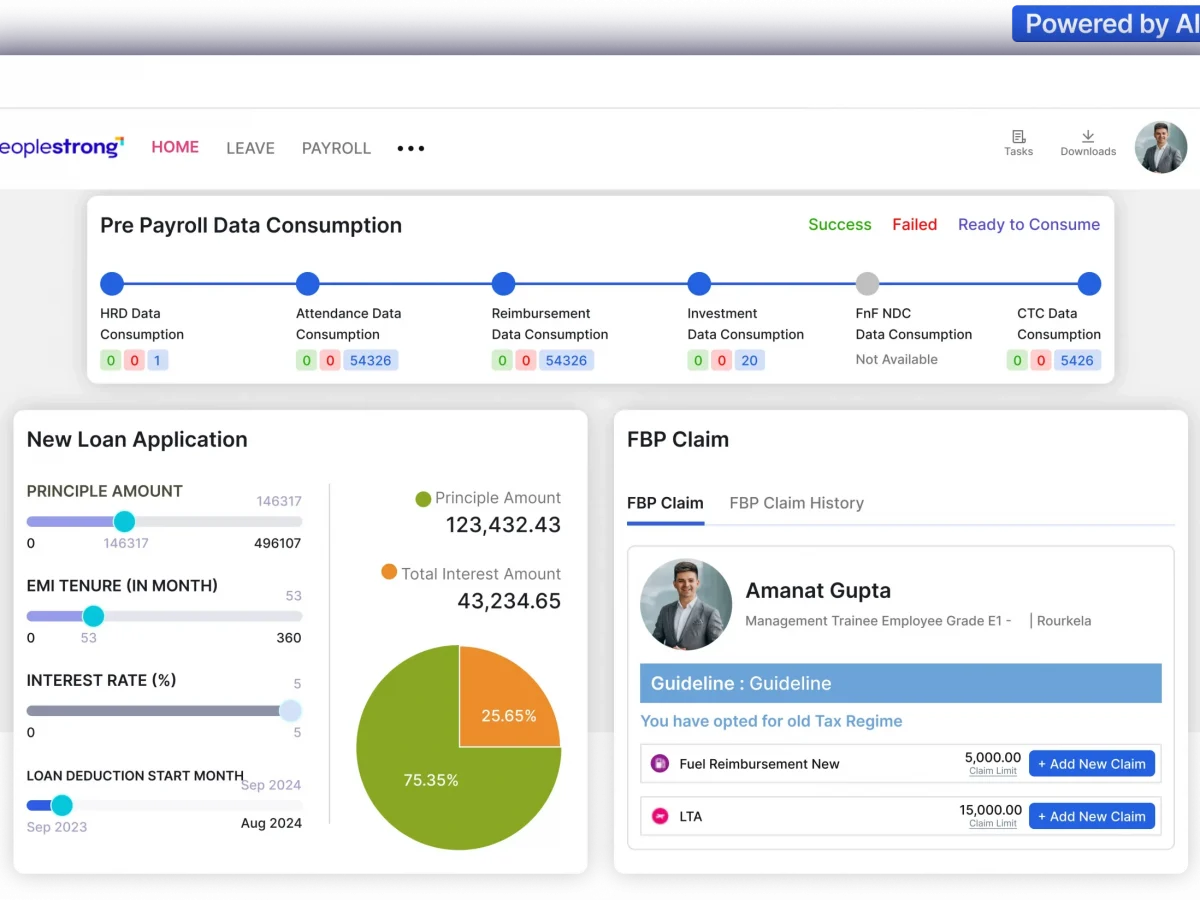The image size is (1200, 900).
Task: Select the HRD Data Consumption step dot
Action: 112,284
